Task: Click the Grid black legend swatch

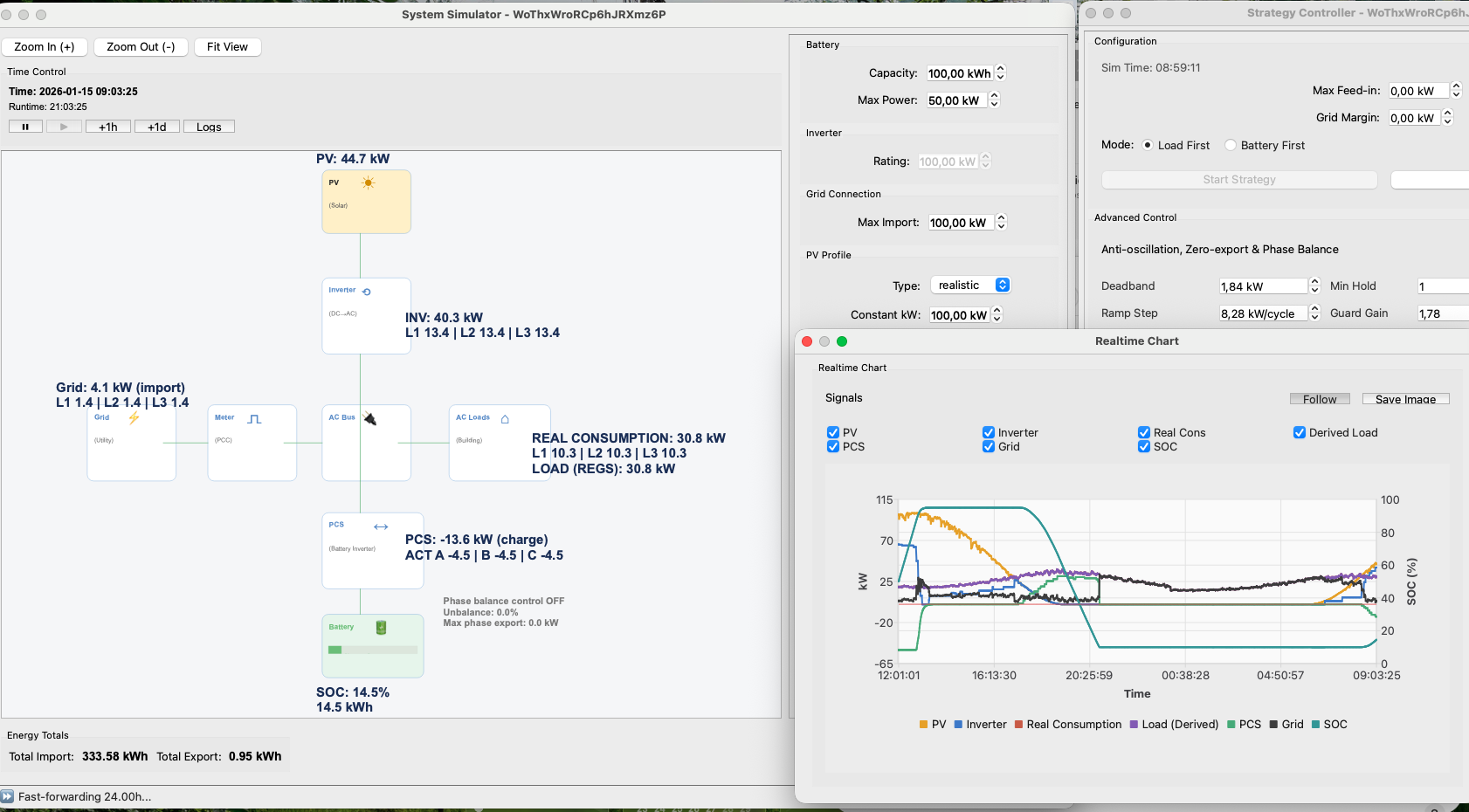Action: (x=1274, y=725)
